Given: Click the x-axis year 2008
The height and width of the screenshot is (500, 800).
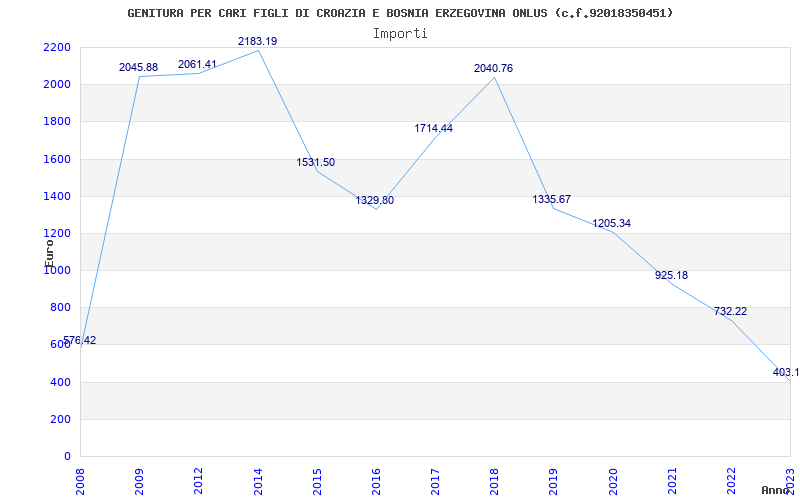Looking at the screenshot, I should pyautogui.click(x=80, y=481).
